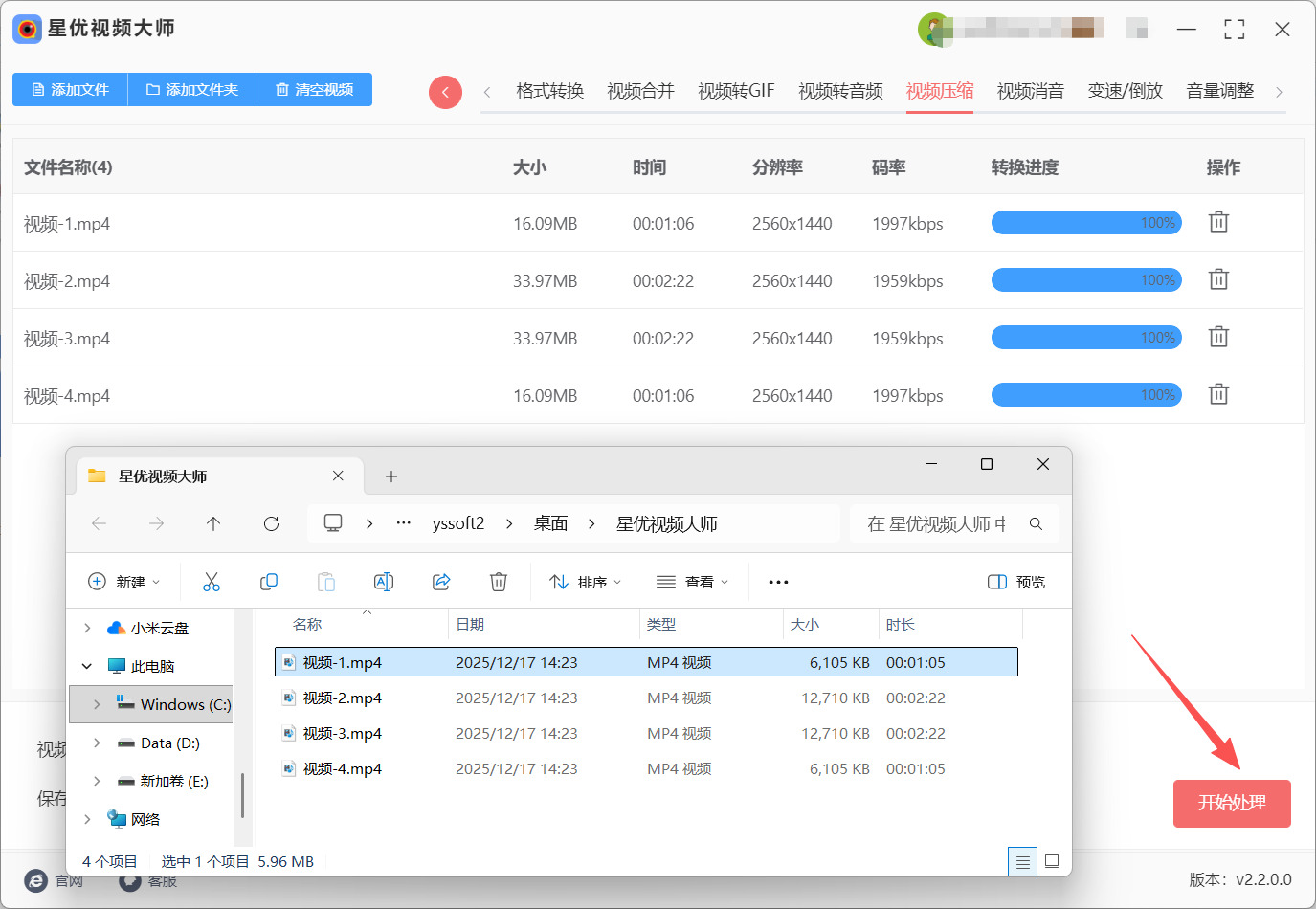
Task: Click the 添加文件 add file button
Action: point(71,89)
